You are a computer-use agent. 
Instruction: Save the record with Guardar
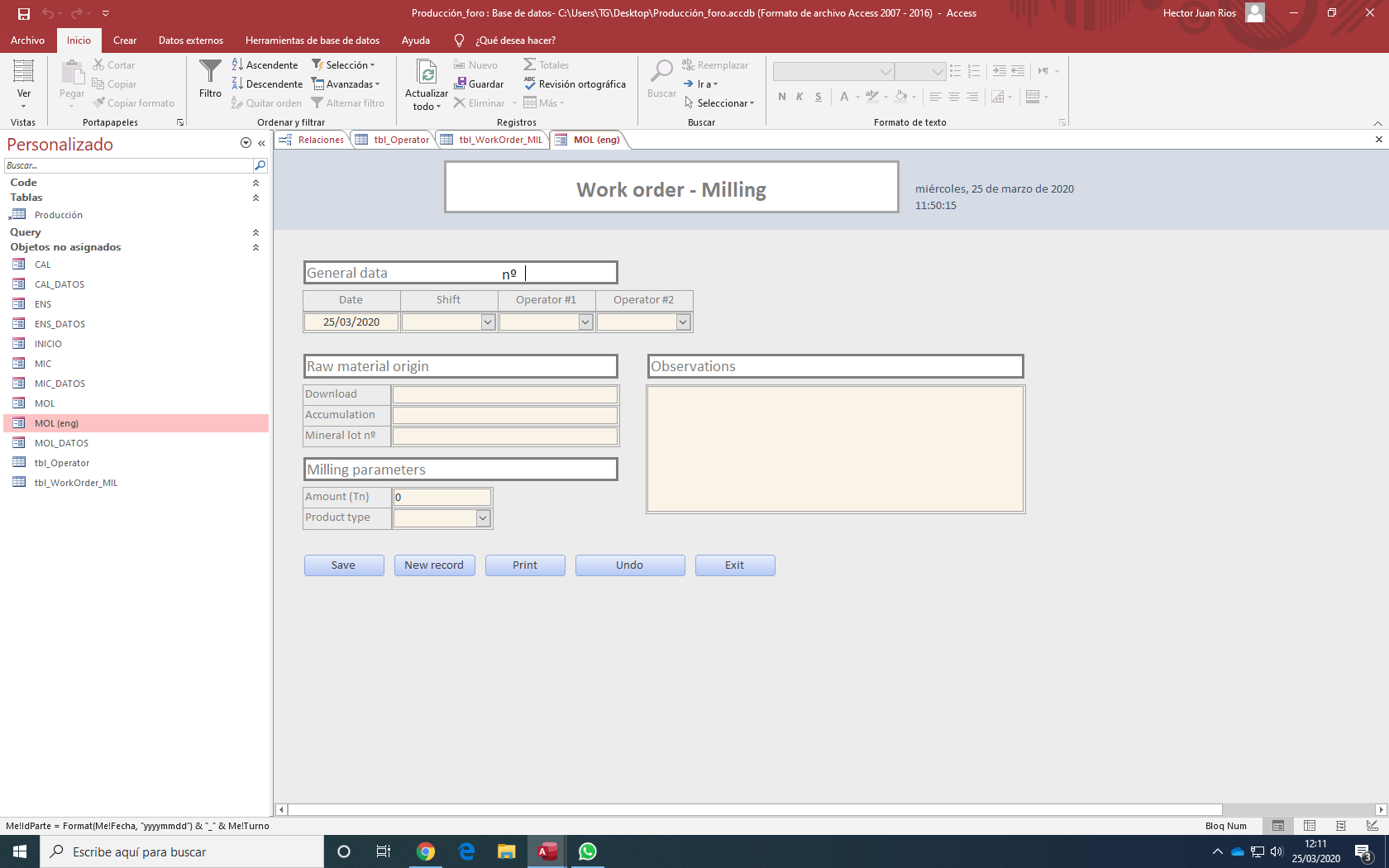pos(479,83)
